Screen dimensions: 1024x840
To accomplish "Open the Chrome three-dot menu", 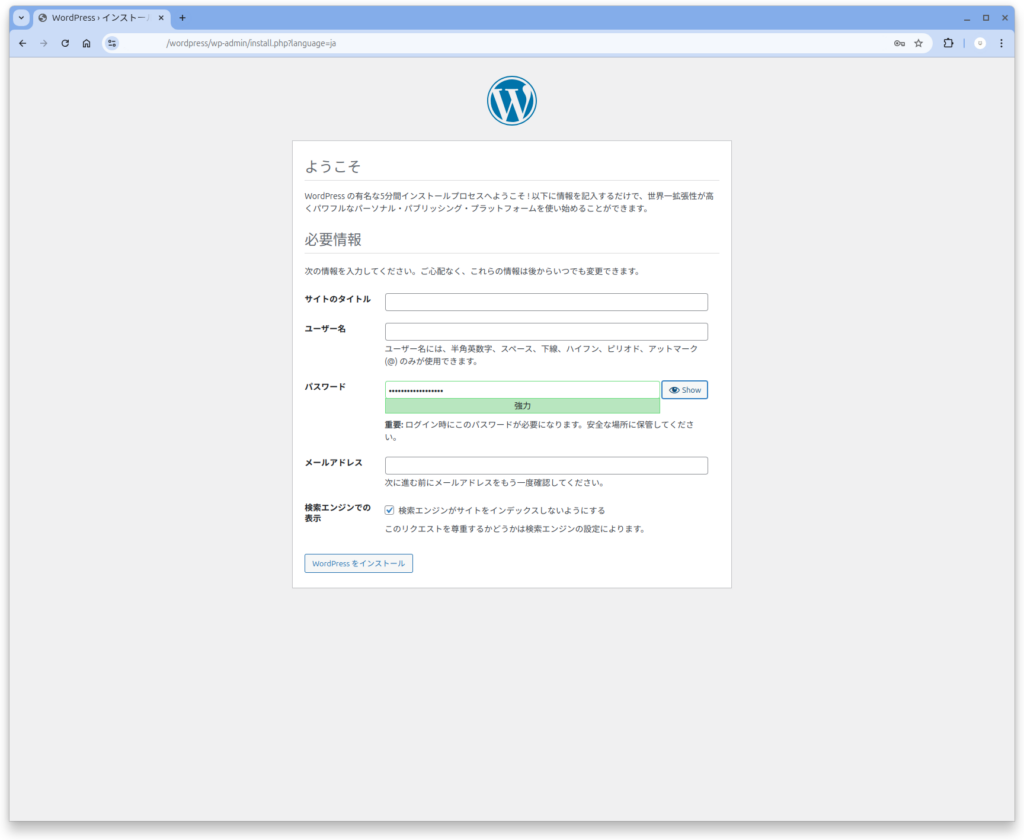I will [x=1001, y=43].
